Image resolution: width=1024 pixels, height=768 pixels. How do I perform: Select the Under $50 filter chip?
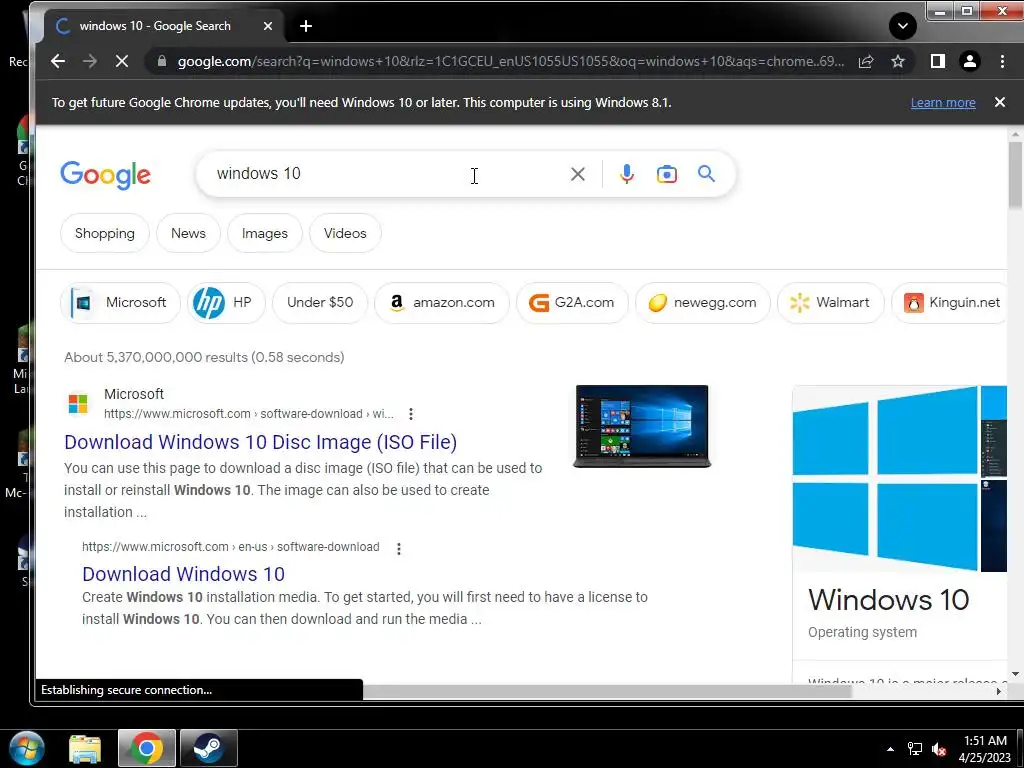(320, 302)
